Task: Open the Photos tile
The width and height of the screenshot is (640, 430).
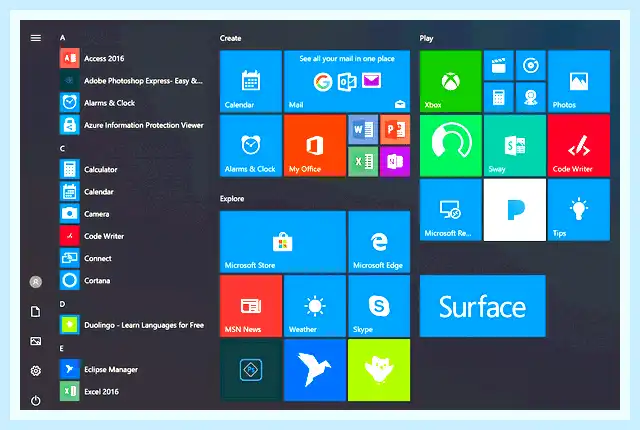Action: tap(579, 81)
